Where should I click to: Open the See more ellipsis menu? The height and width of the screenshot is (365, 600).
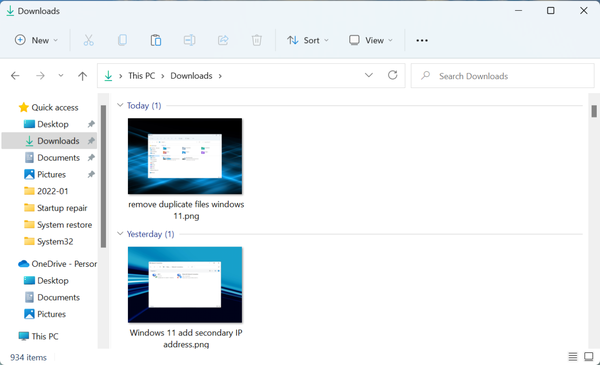pos(422,40)
